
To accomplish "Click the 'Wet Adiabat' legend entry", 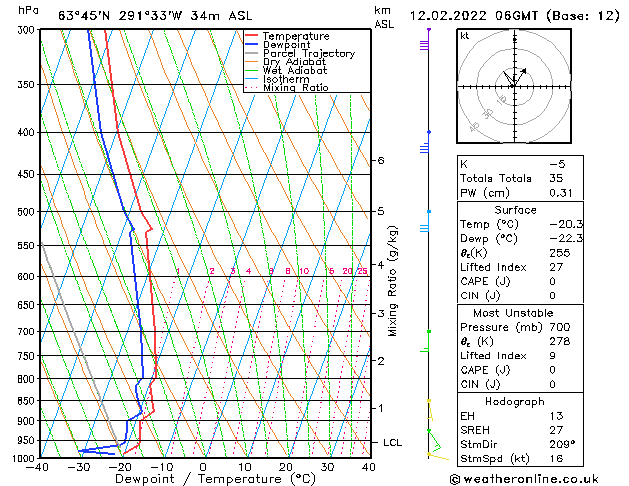I will [295, 70].
